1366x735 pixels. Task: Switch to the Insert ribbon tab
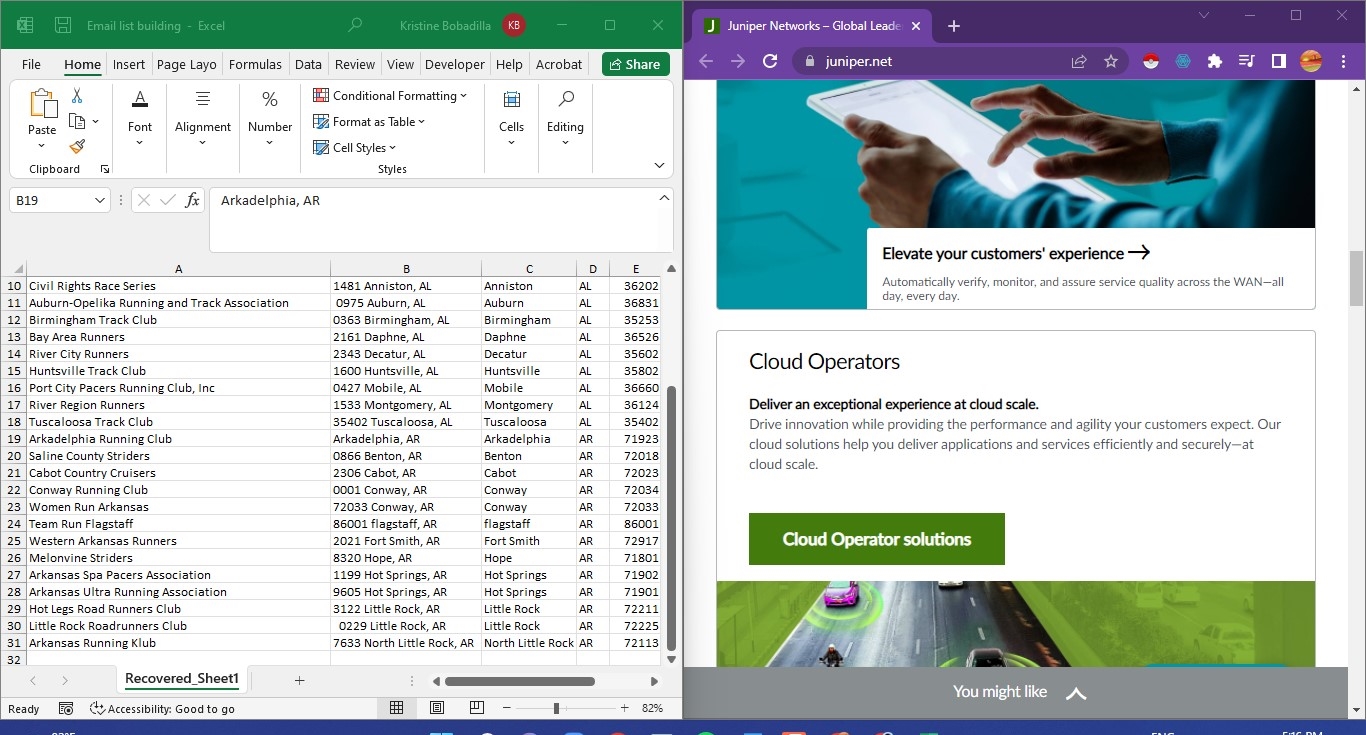pos(129,64)
